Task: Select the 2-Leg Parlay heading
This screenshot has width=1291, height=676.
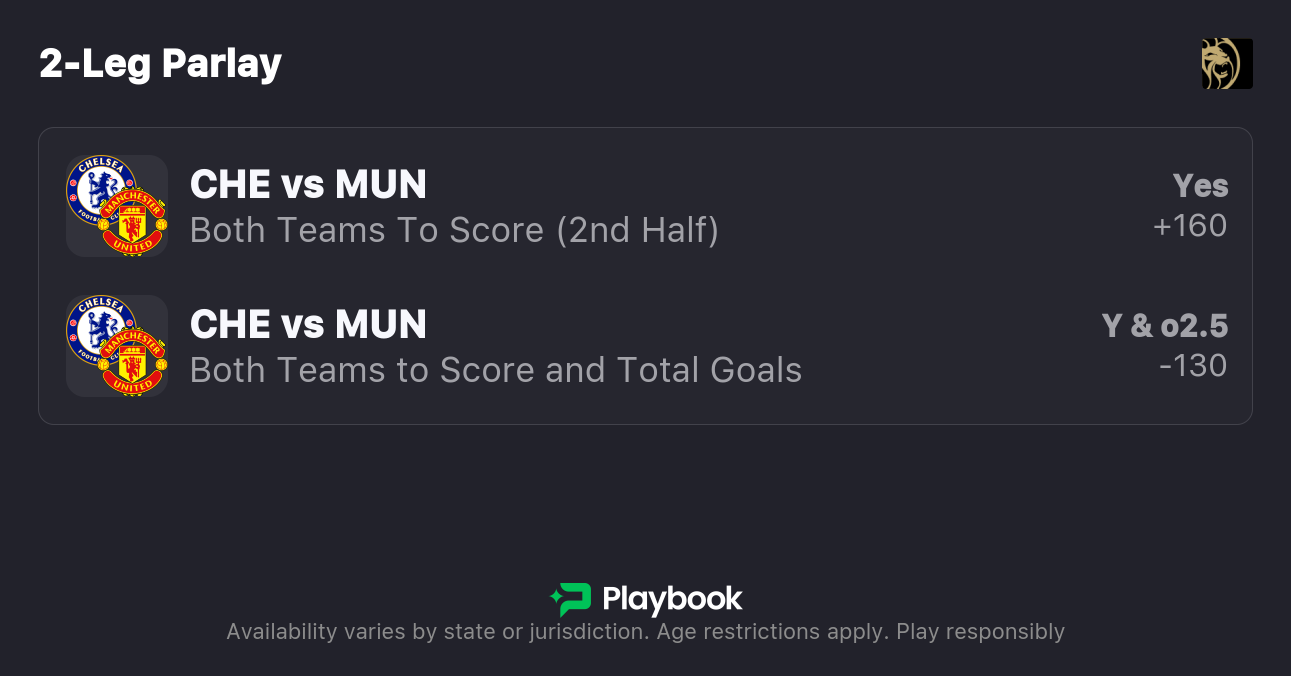Action: tap(160, 64)
